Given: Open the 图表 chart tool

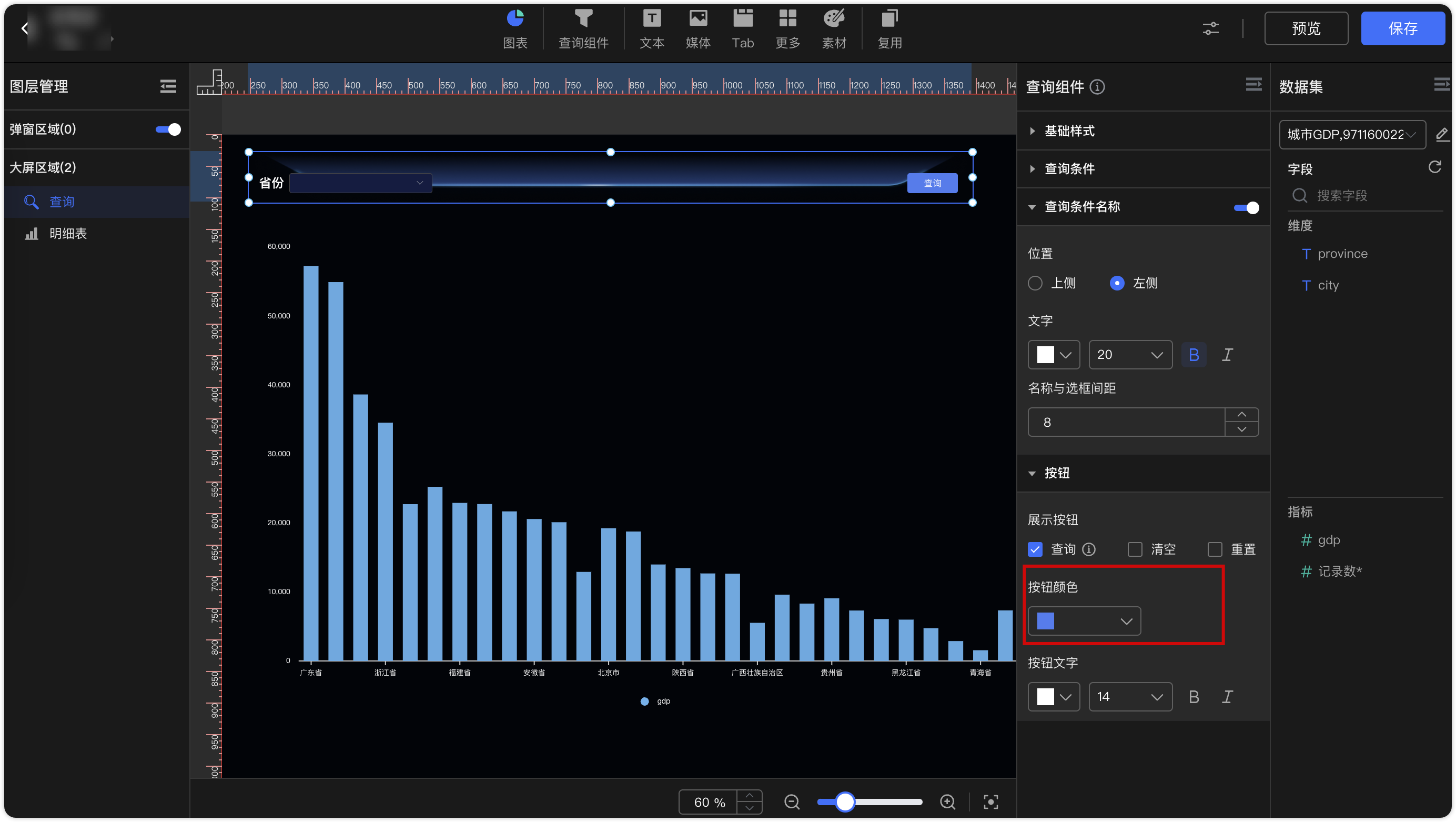Looking at the screenshot, I should pos(515,29).
